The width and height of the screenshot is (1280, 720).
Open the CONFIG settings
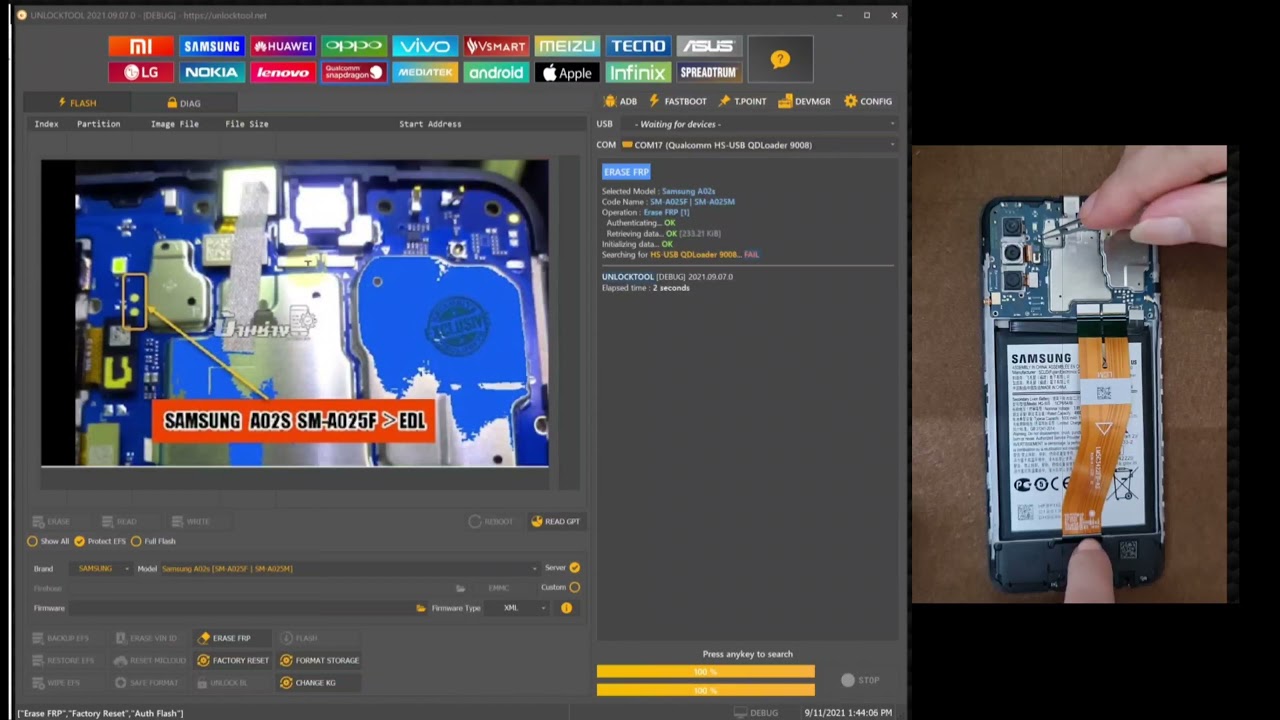coord(868,101)
